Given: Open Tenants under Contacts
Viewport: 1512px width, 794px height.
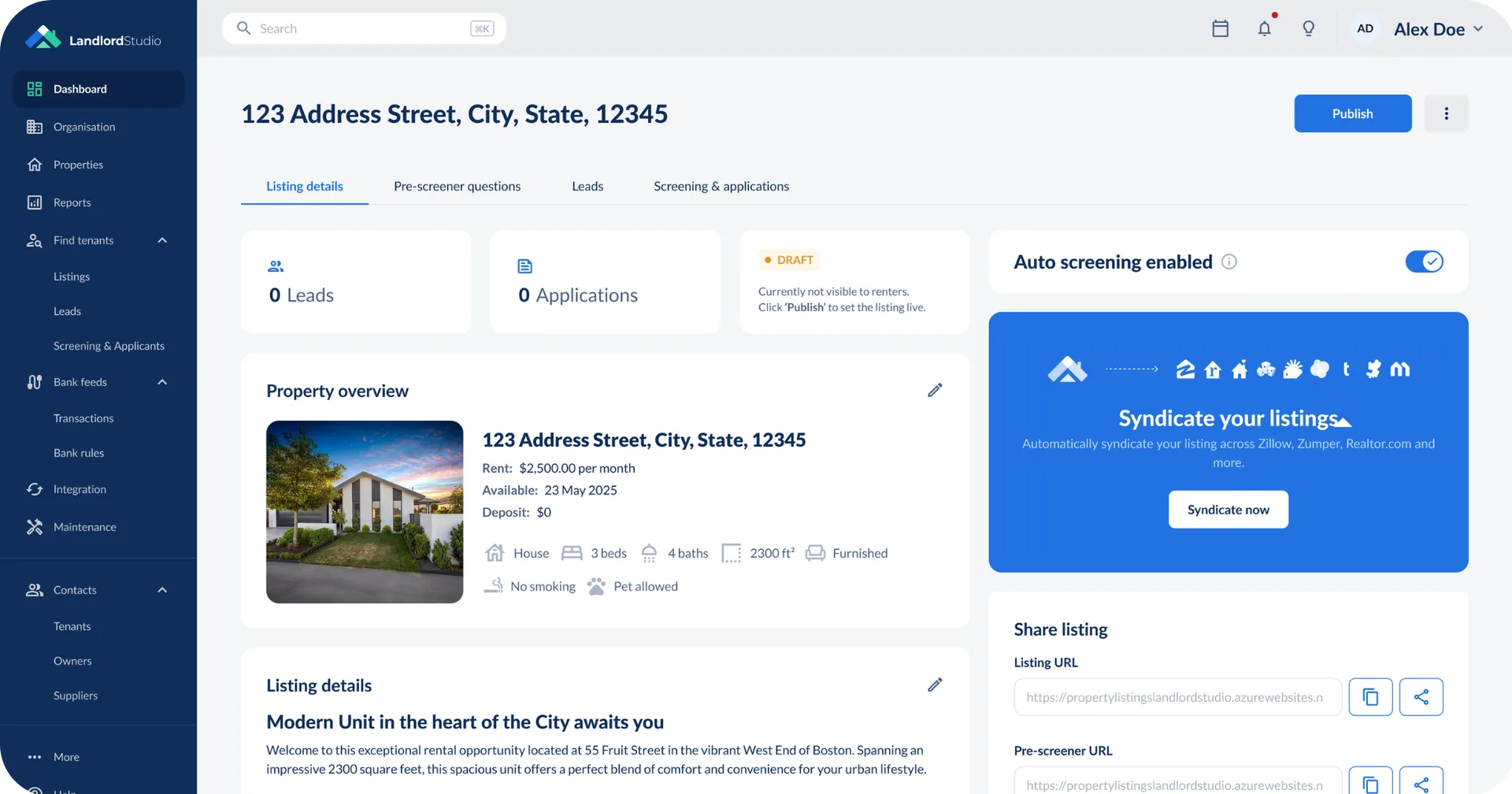Looking at the screenshot, I should coord(72,626).
